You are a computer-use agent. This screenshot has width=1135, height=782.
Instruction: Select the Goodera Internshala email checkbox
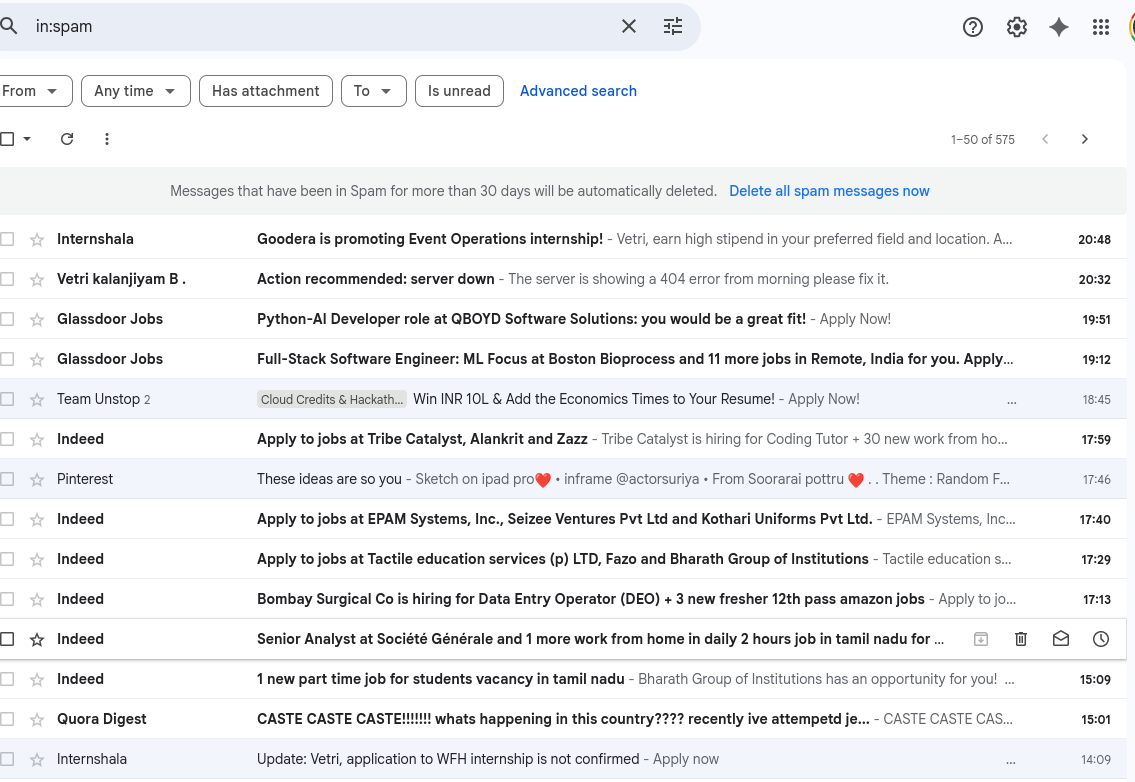[x=7, y=239]
